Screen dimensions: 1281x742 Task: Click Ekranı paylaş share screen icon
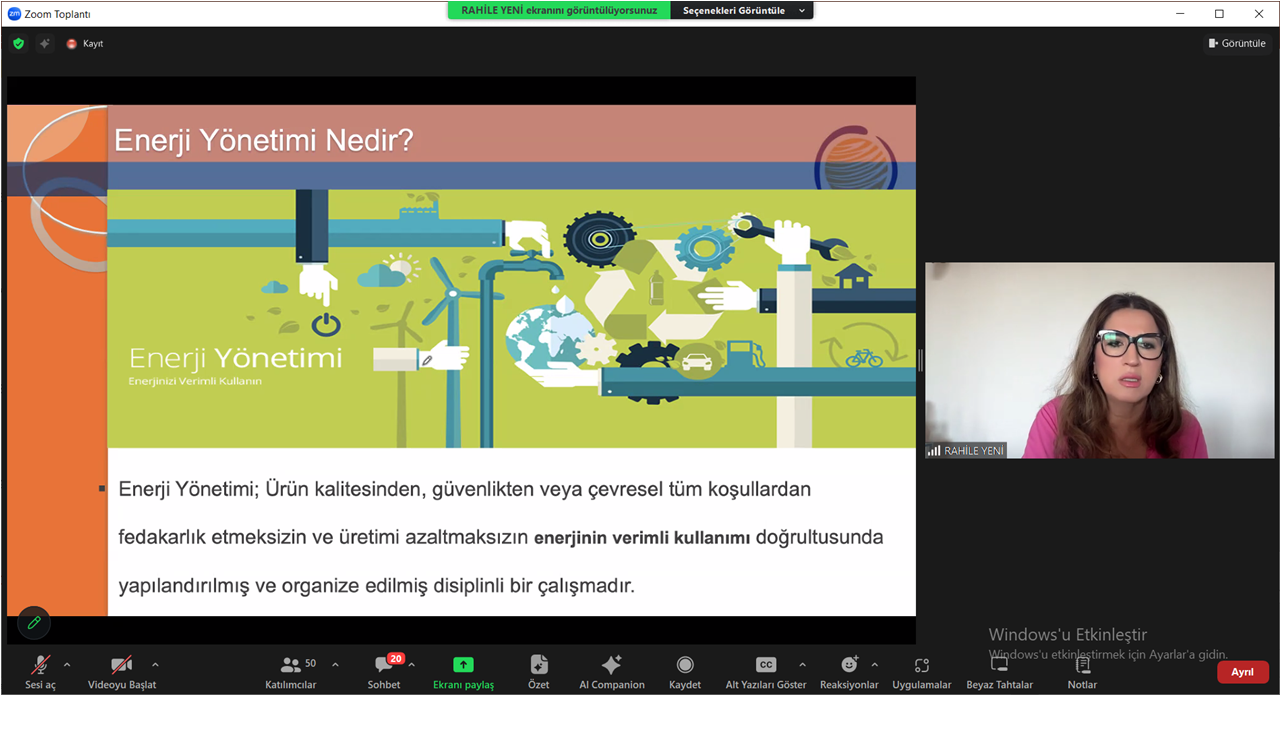(463, 666)
